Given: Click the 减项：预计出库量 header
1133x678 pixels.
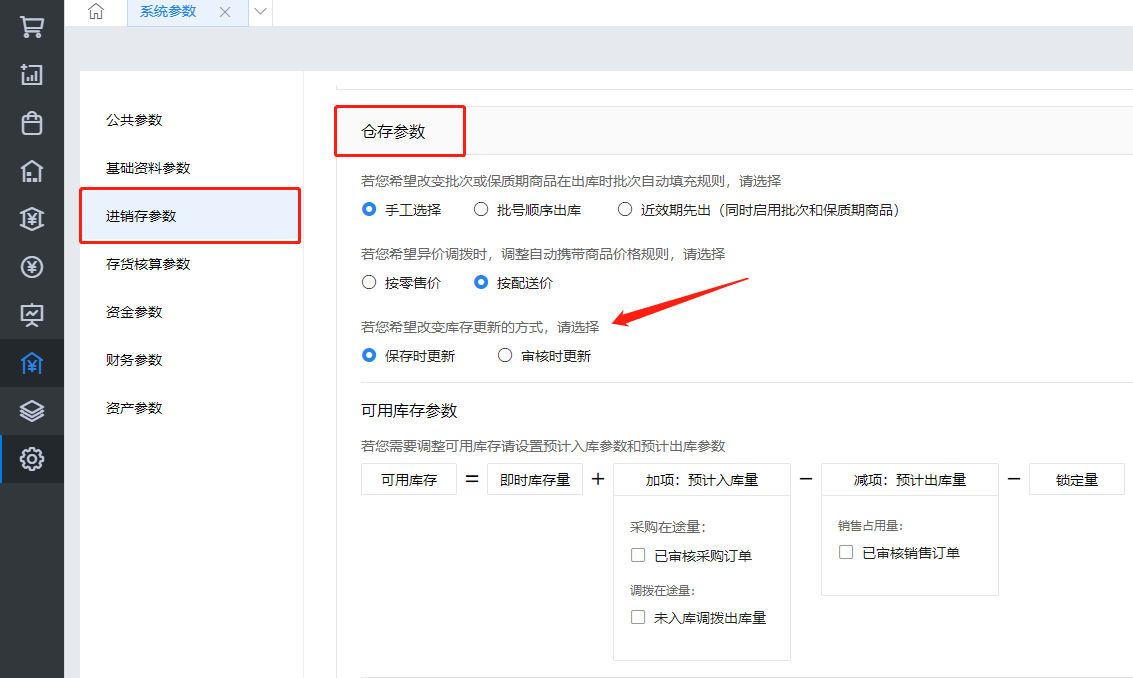Looking at the screenshot, I should [x=910, y=479].
